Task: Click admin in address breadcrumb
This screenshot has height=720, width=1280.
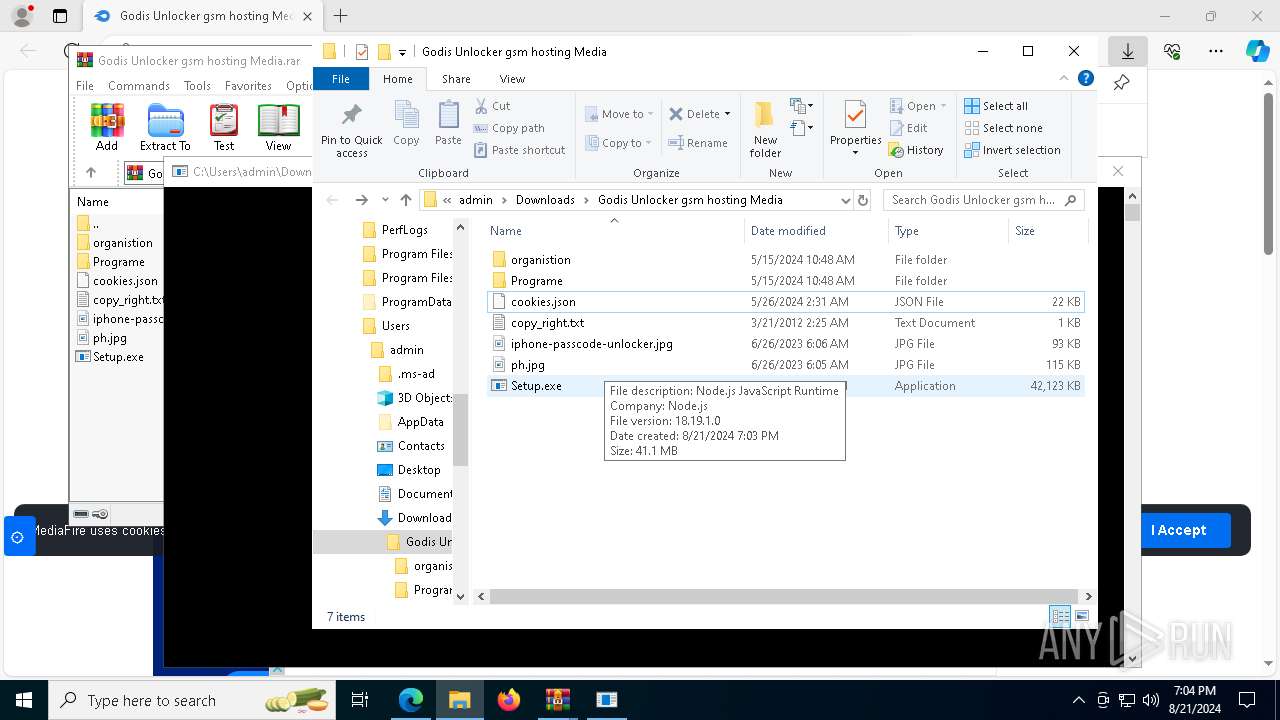Action: [476, 200]
